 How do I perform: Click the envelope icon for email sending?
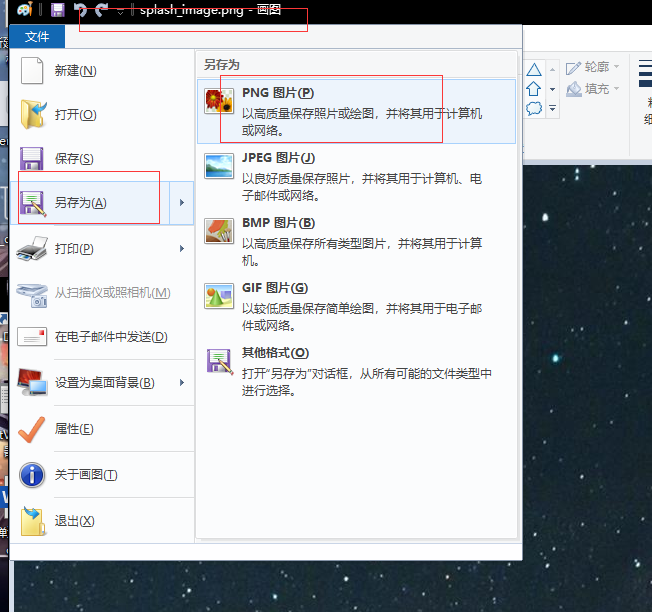click(x=32, y=337)
